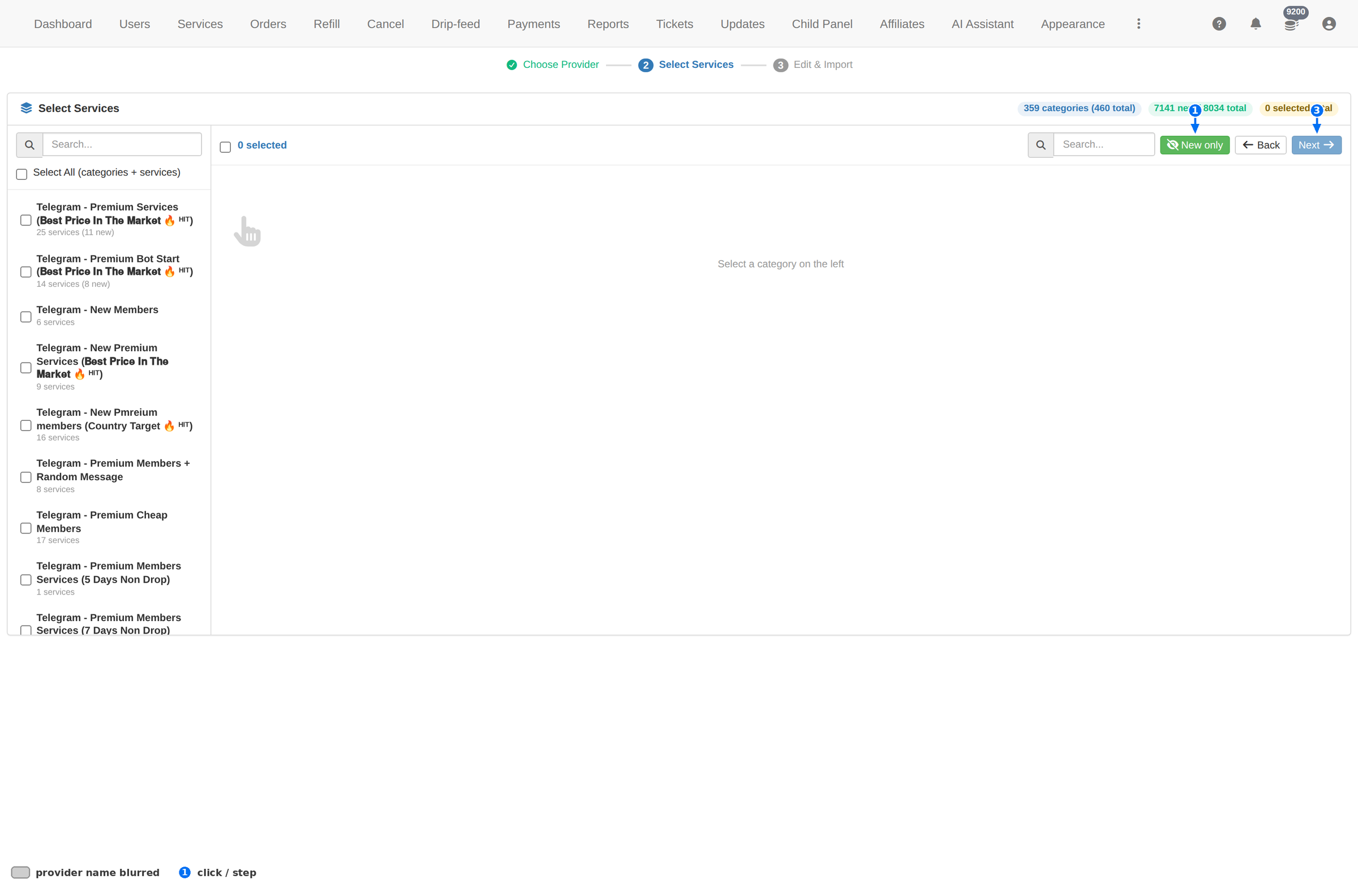The height and width of the screenshot is (896, 1358).
Task: Select Telegram - Premium Cheap Members category name
Action: [x=102, y=522]
